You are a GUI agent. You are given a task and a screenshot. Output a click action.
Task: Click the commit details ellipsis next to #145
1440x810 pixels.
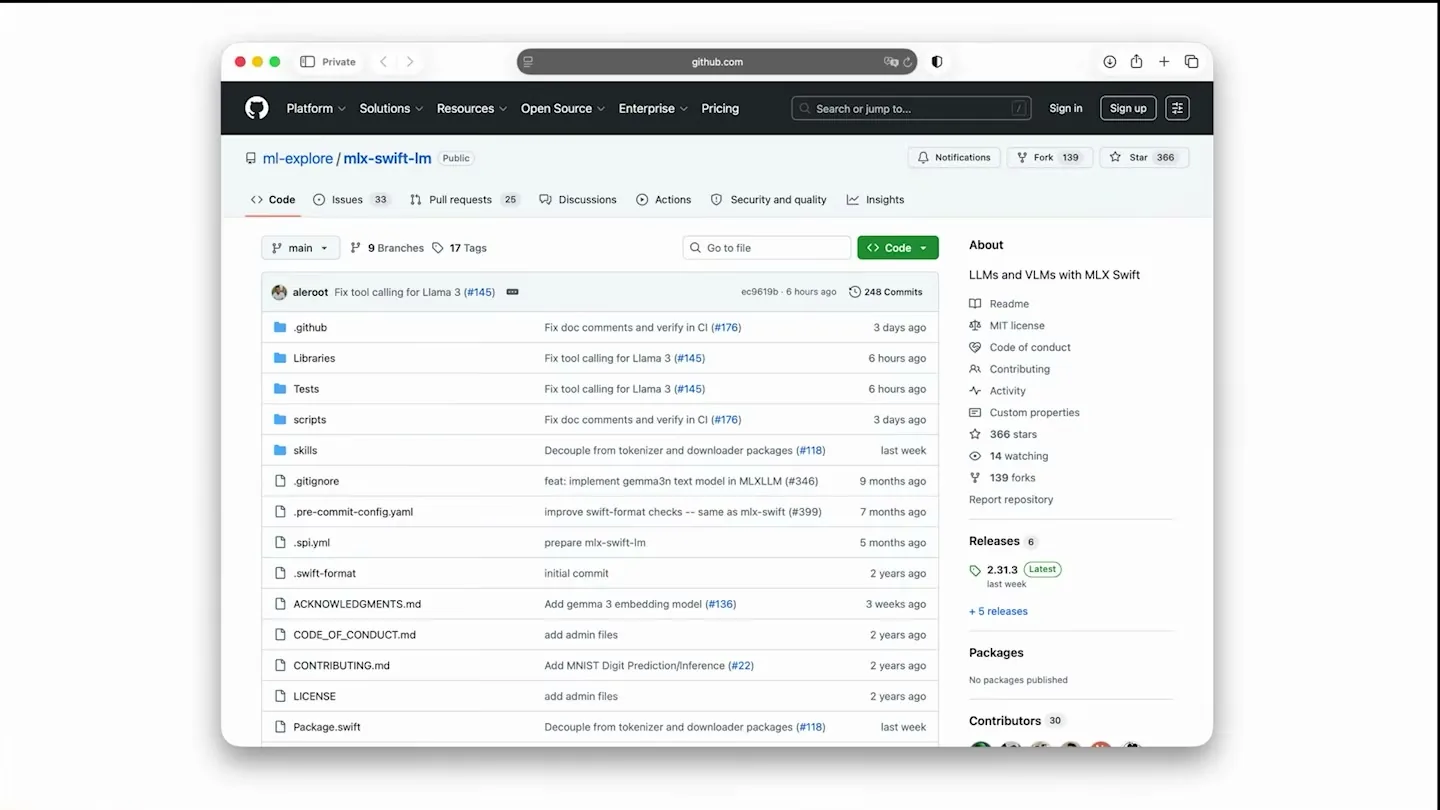click(513, 292)
